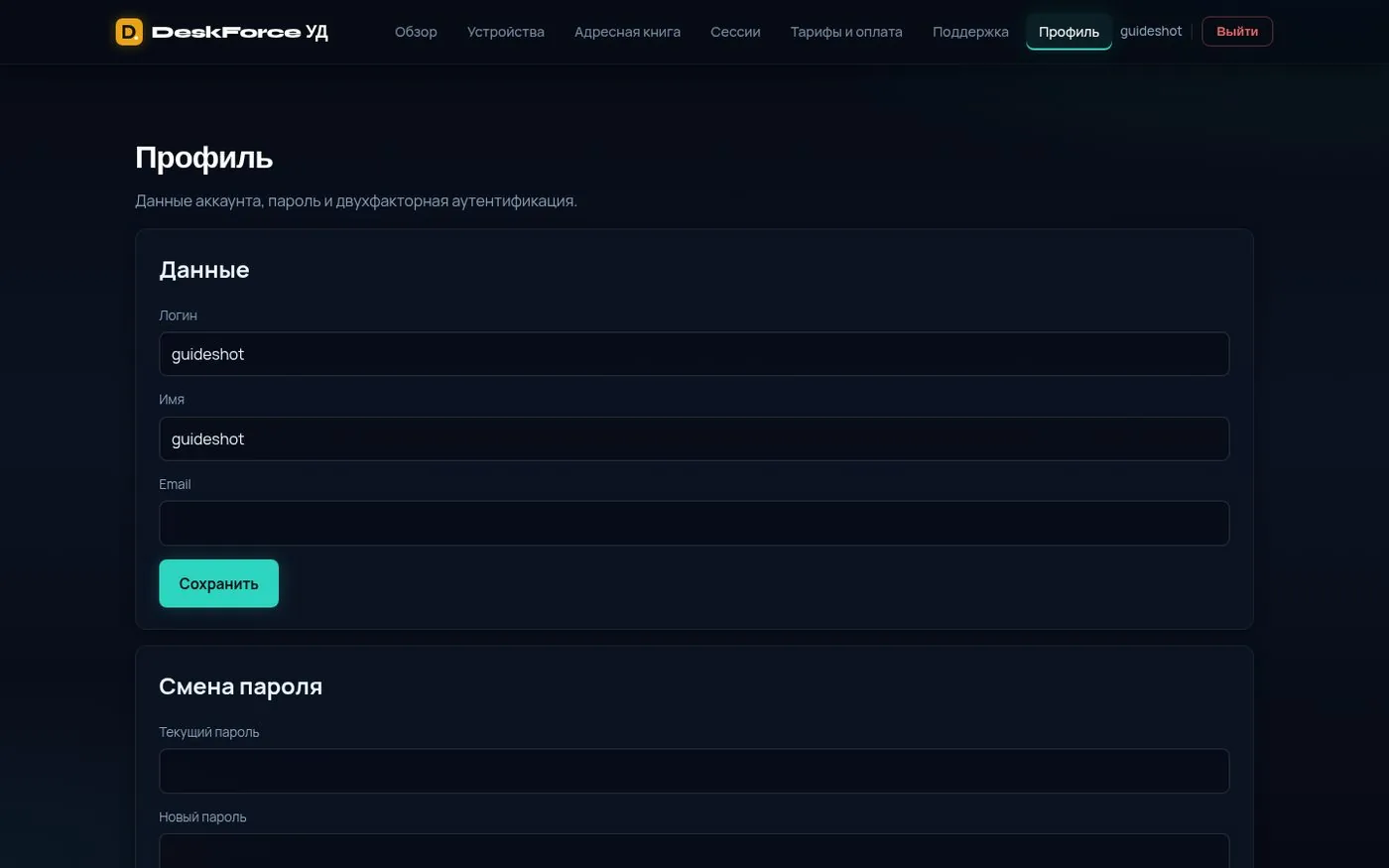Click the Профиль page heading
The height and width of the screenshot is (868, 1389).
(x=203, y=158)
